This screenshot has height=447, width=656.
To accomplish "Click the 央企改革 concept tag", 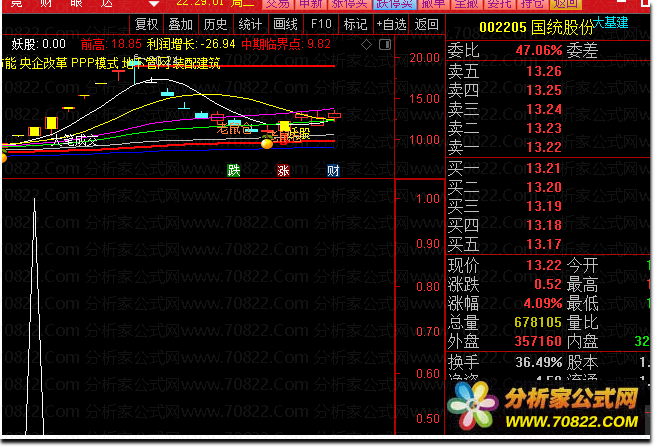I will [44, 63].
